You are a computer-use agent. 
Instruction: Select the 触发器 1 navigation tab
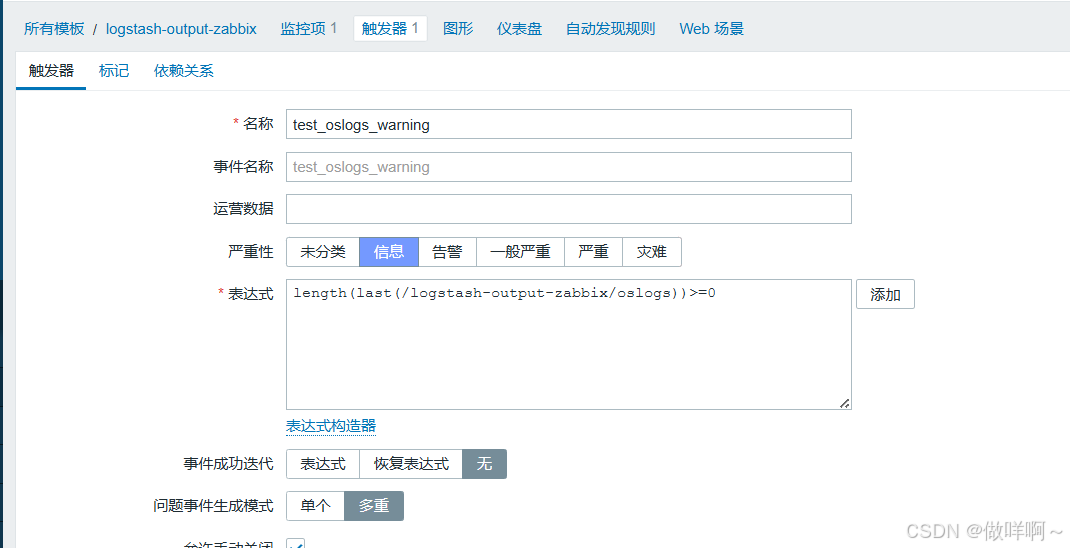(390, 29)
